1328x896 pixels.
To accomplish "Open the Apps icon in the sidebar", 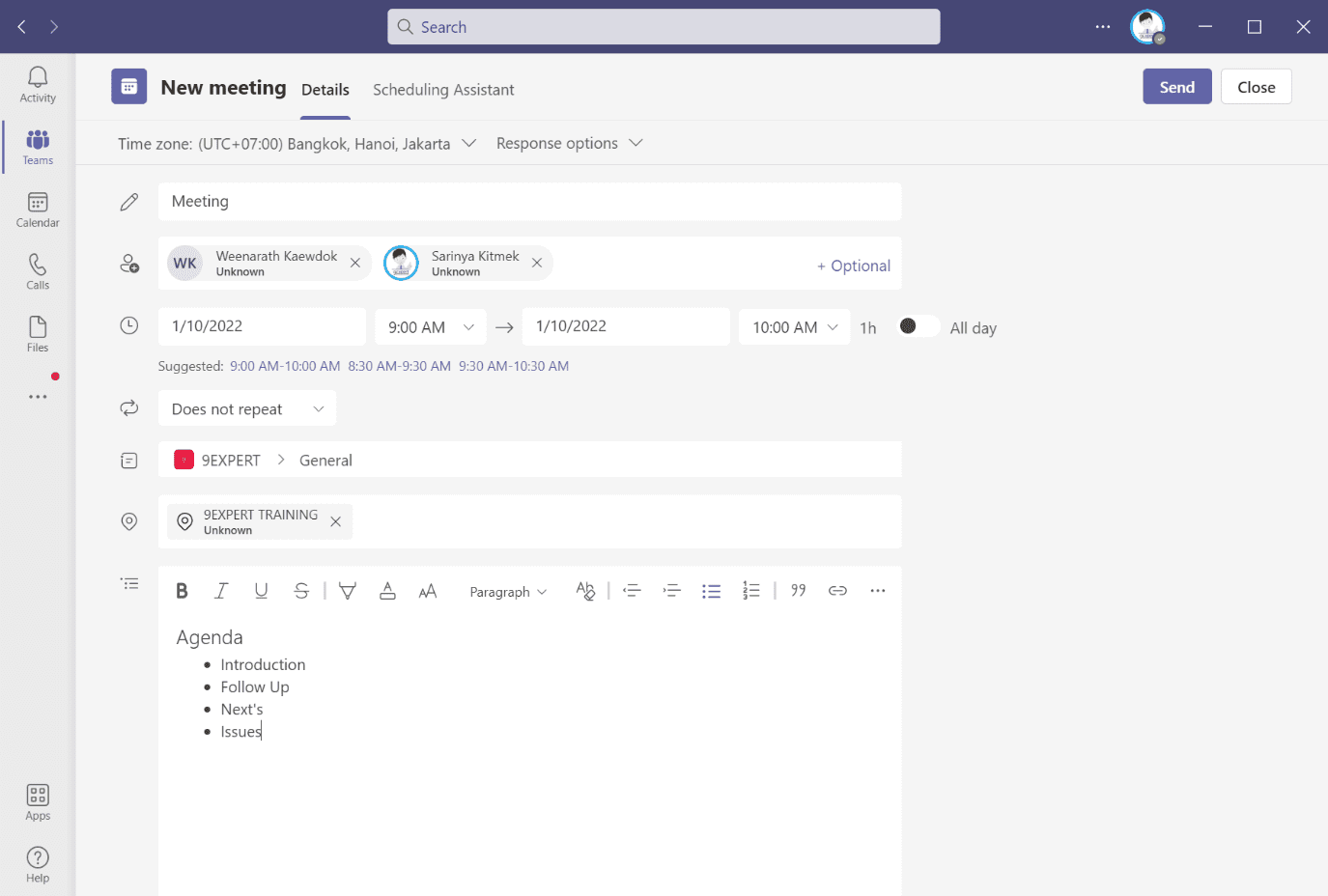I will pyautogui.click(x=37, y=801).
